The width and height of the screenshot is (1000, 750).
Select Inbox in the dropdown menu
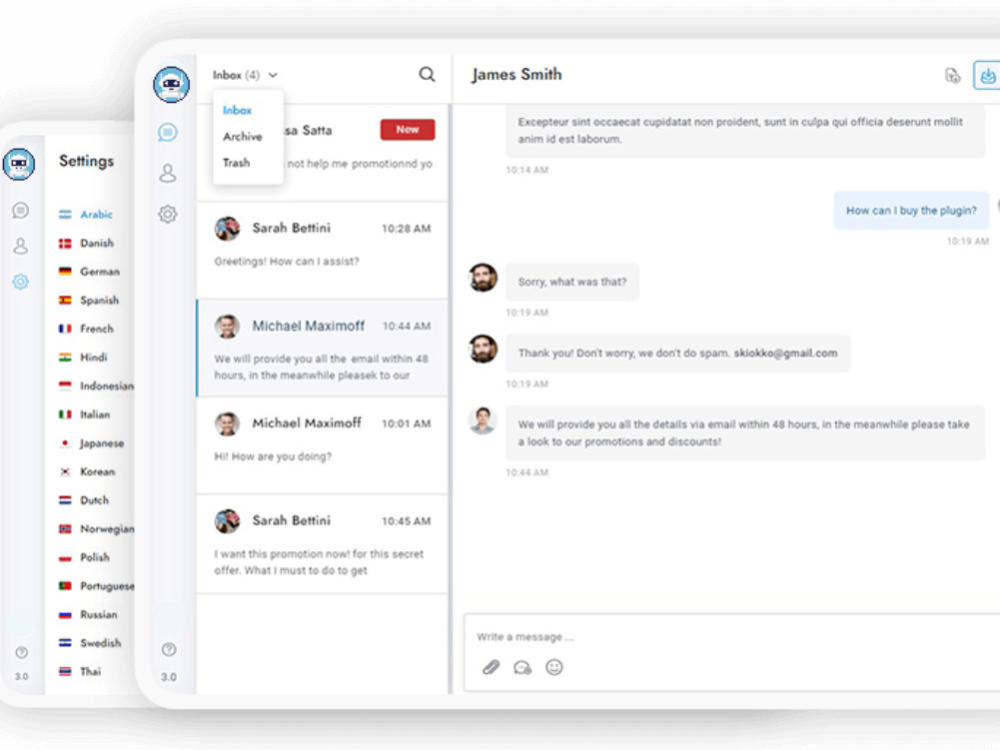tap(237, 110)
